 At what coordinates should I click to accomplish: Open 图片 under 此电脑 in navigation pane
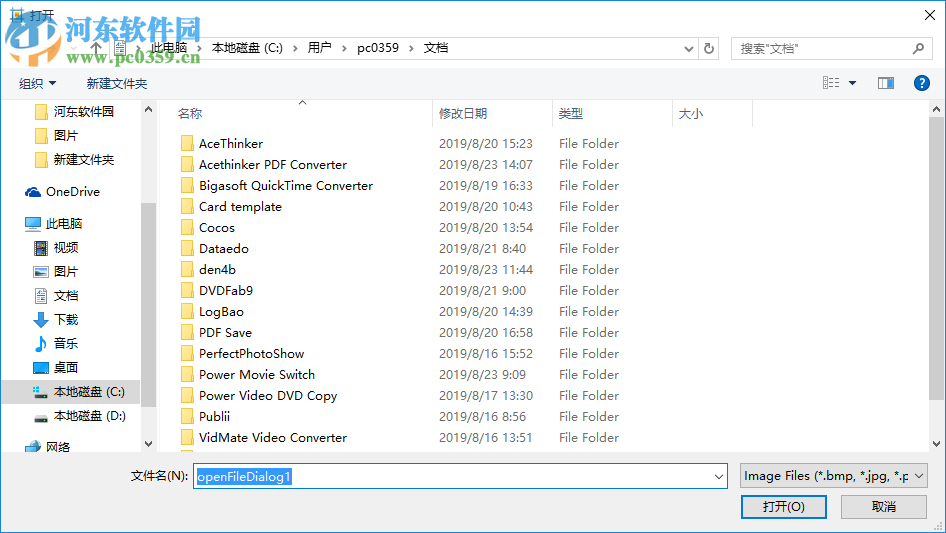pyautogui.click(x=56, y=272)
